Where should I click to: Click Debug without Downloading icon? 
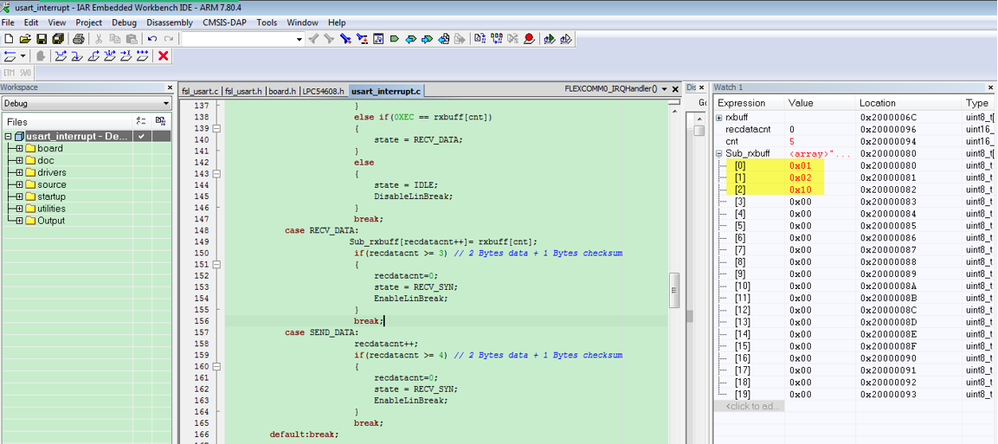tap(566, 39)
